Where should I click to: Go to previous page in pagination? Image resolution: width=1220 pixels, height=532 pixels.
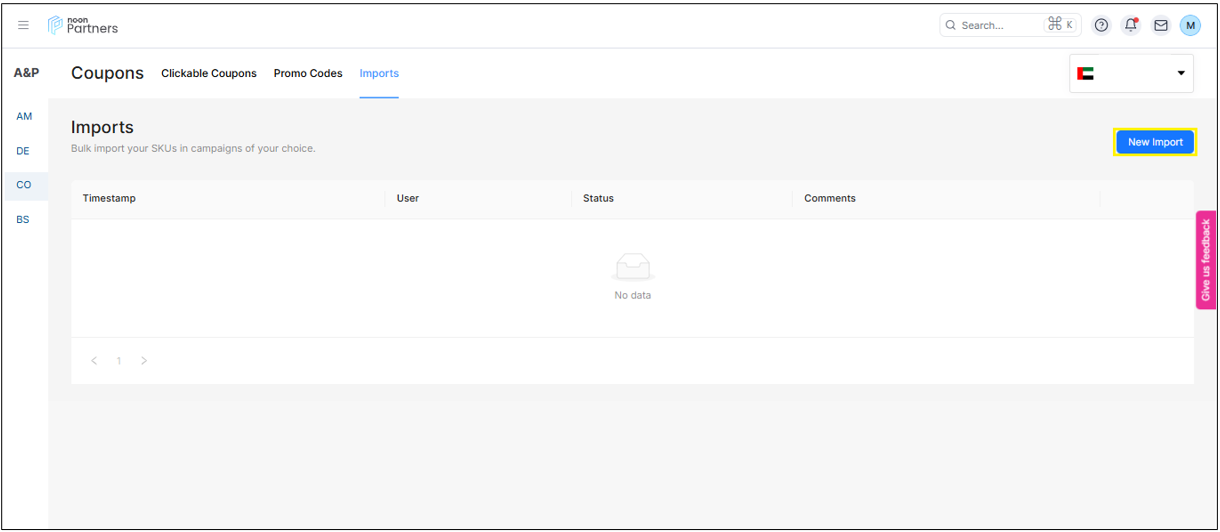click(94, 361)
